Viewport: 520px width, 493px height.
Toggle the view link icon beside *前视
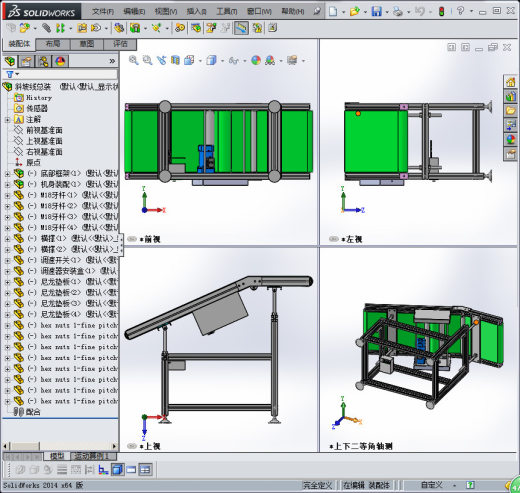pyautogui.click(x=132, y=239)
